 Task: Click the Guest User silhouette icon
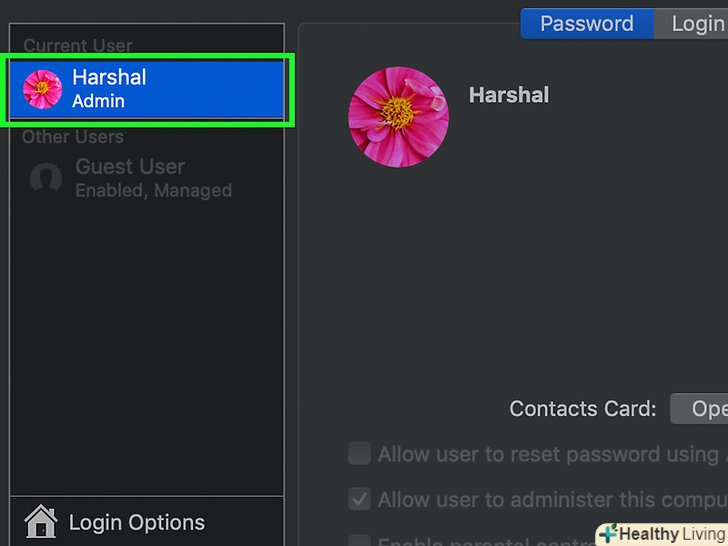pos(45,179)
